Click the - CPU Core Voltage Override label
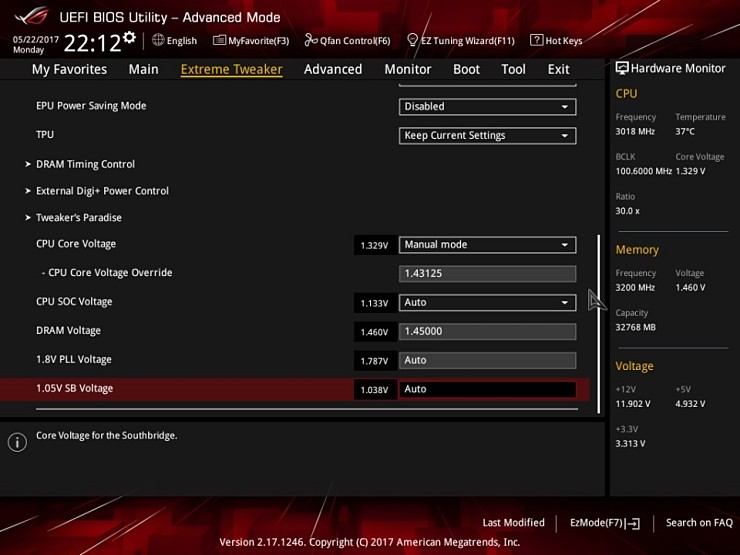The image size is (740, 555). pos(107,273)
